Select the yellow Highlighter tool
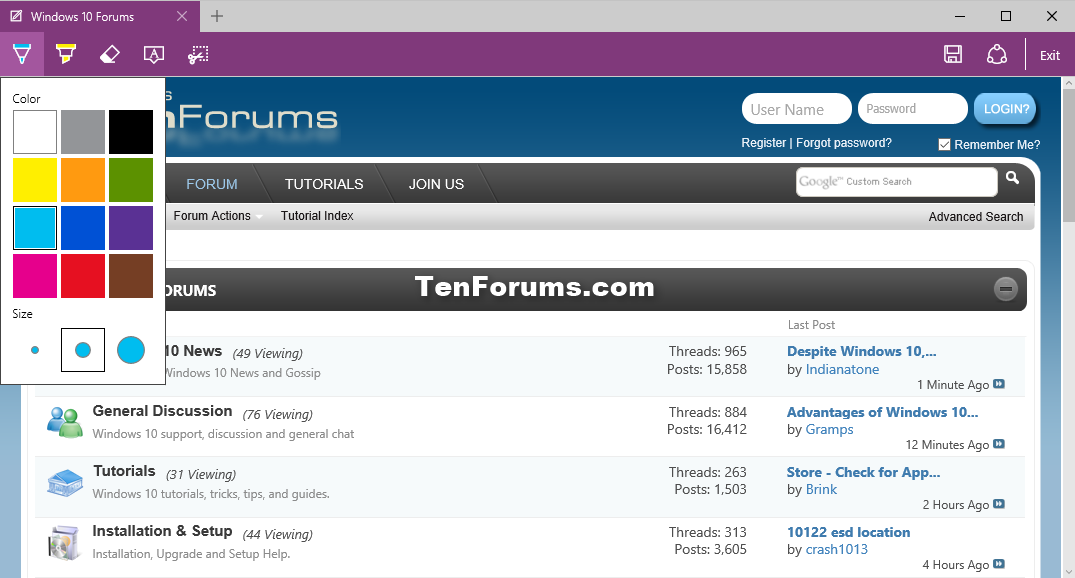 click(x=66, y=54)
